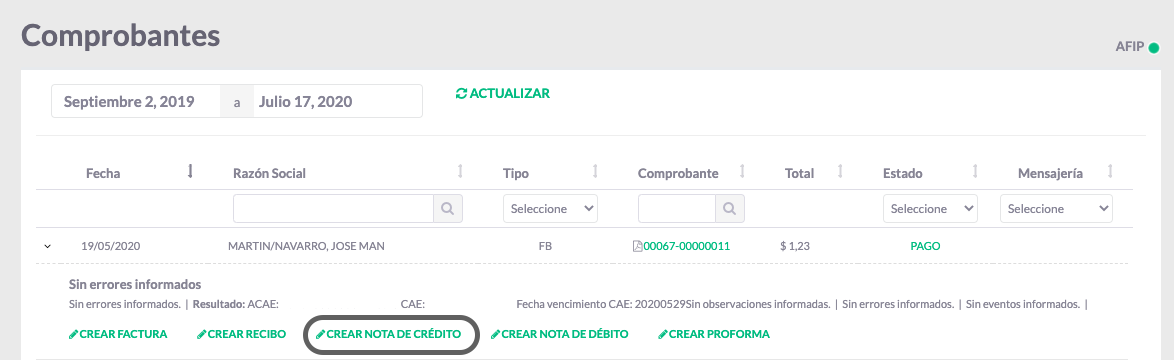
Task: Open the start date field Septiembre 2, 2019
Action: pyautogui.click(x=136, y=102)
